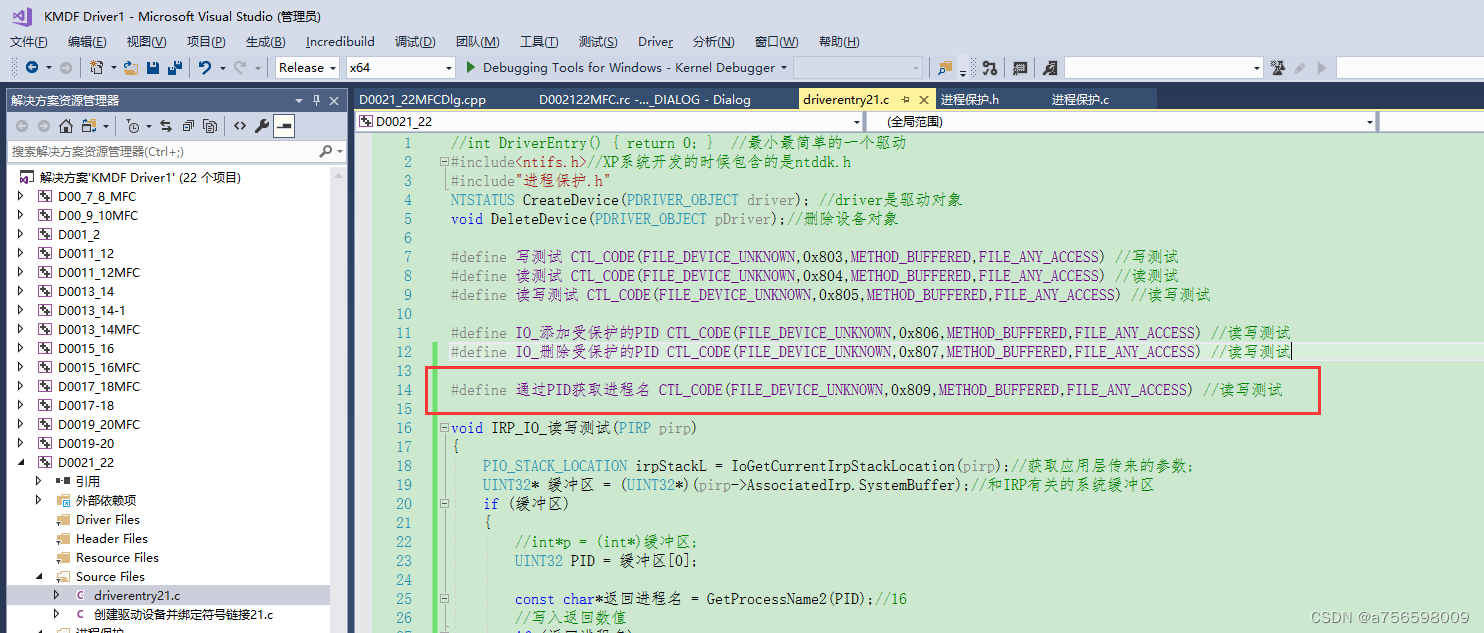Select the New Project toolbar icon
The width and height of the screenshot is (1484, 633).
(97, 68)
